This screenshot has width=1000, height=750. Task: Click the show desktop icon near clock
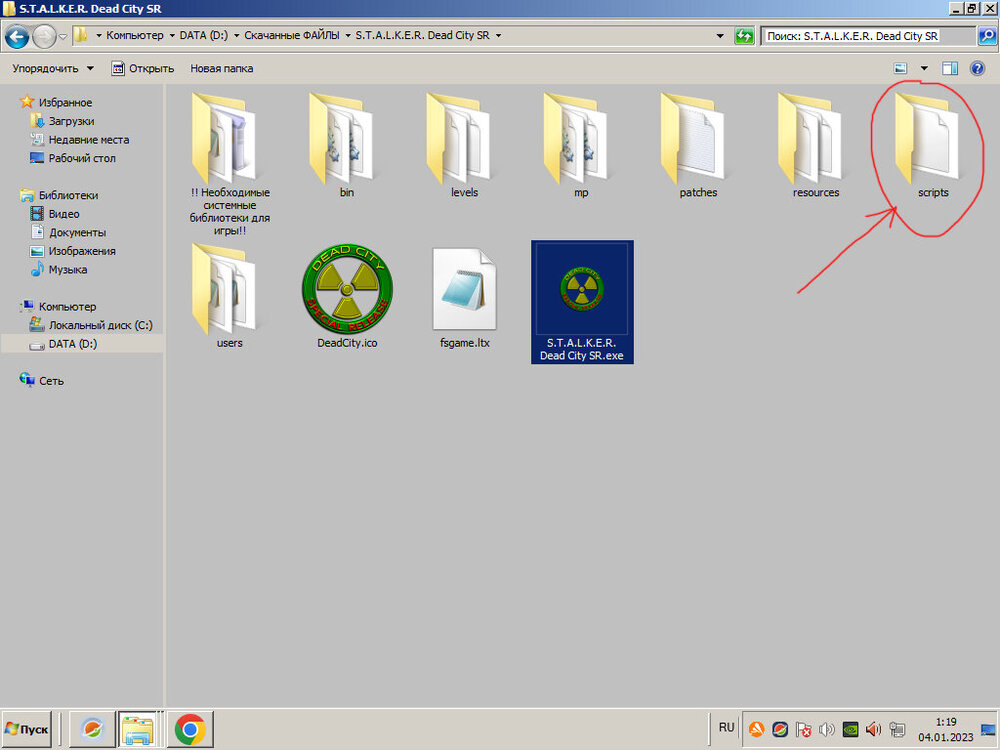click(989, 729)
